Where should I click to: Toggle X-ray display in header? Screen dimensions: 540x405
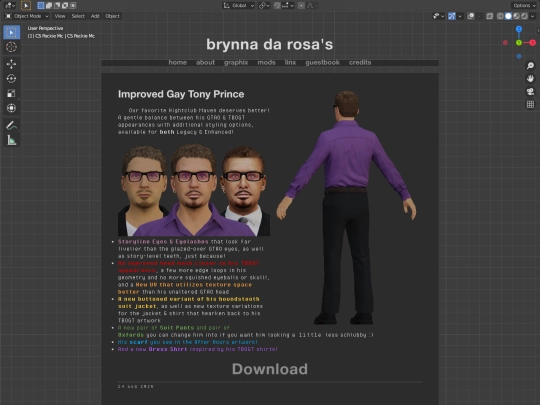click(489, 16)
